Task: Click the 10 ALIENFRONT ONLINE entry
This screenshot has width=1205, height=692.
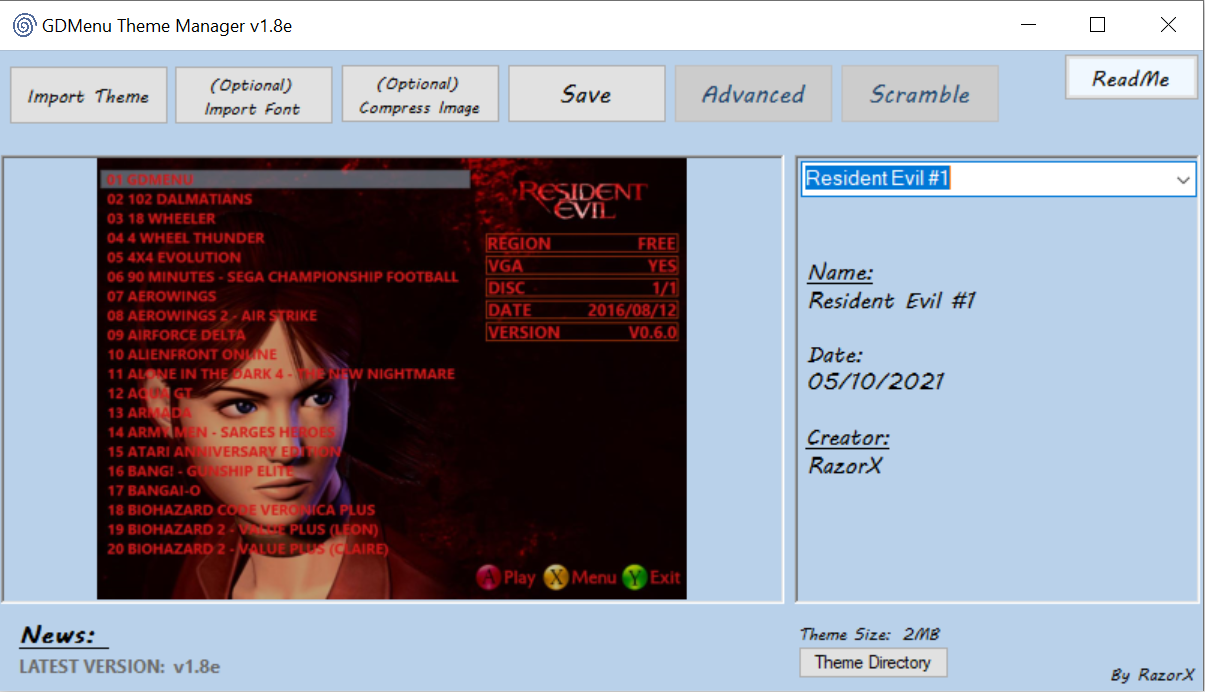Action: pyautogui.click(x=192, y=355)
